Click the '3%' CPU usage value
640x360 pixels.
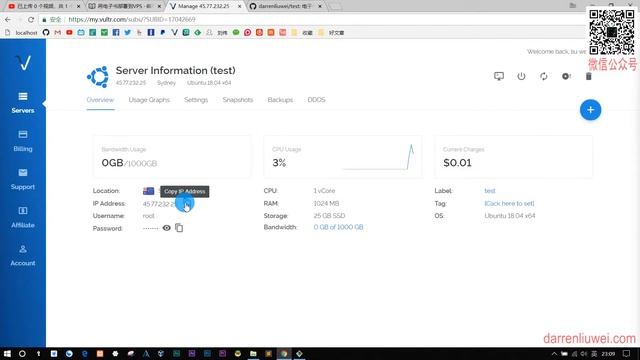coord(279,163)
